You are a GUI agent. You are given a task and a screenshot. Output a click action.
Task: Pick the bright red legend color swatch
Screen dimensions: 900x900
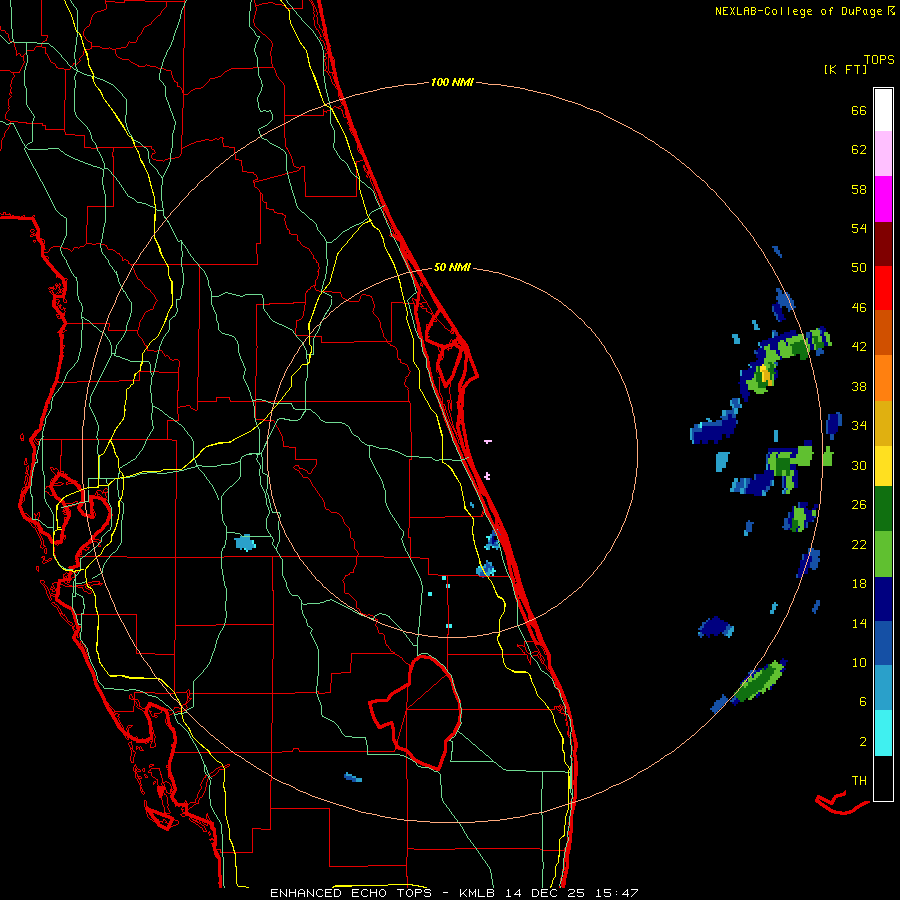pyautogui.click(x=883, y=288)
